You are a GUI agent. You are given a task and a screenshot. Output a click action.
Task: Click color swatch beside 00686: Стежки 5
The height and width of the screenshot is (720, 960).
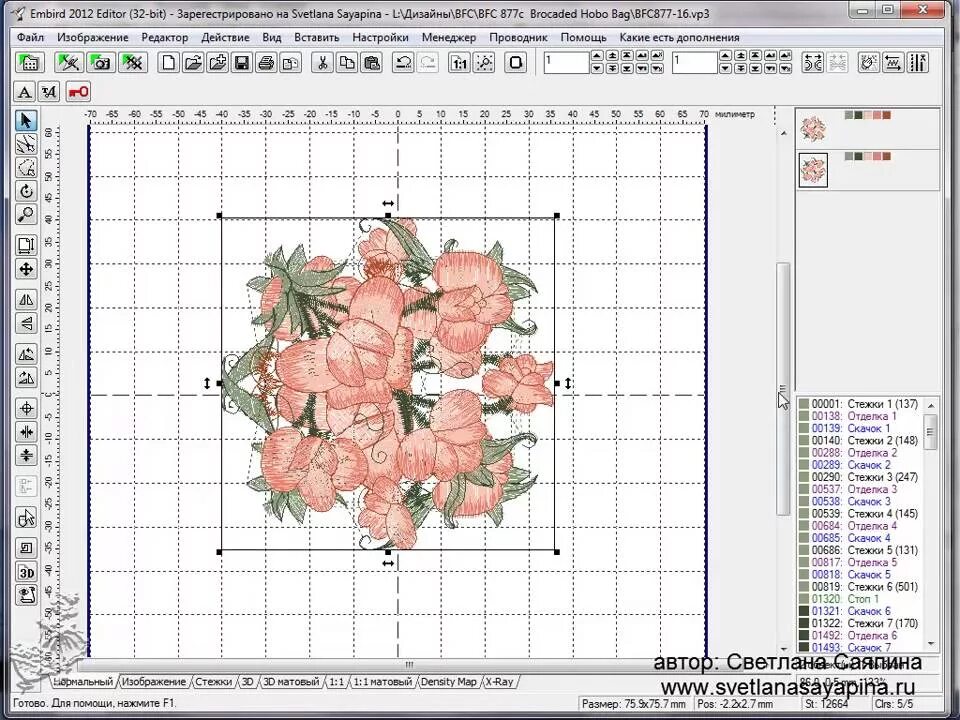point(804,550)
